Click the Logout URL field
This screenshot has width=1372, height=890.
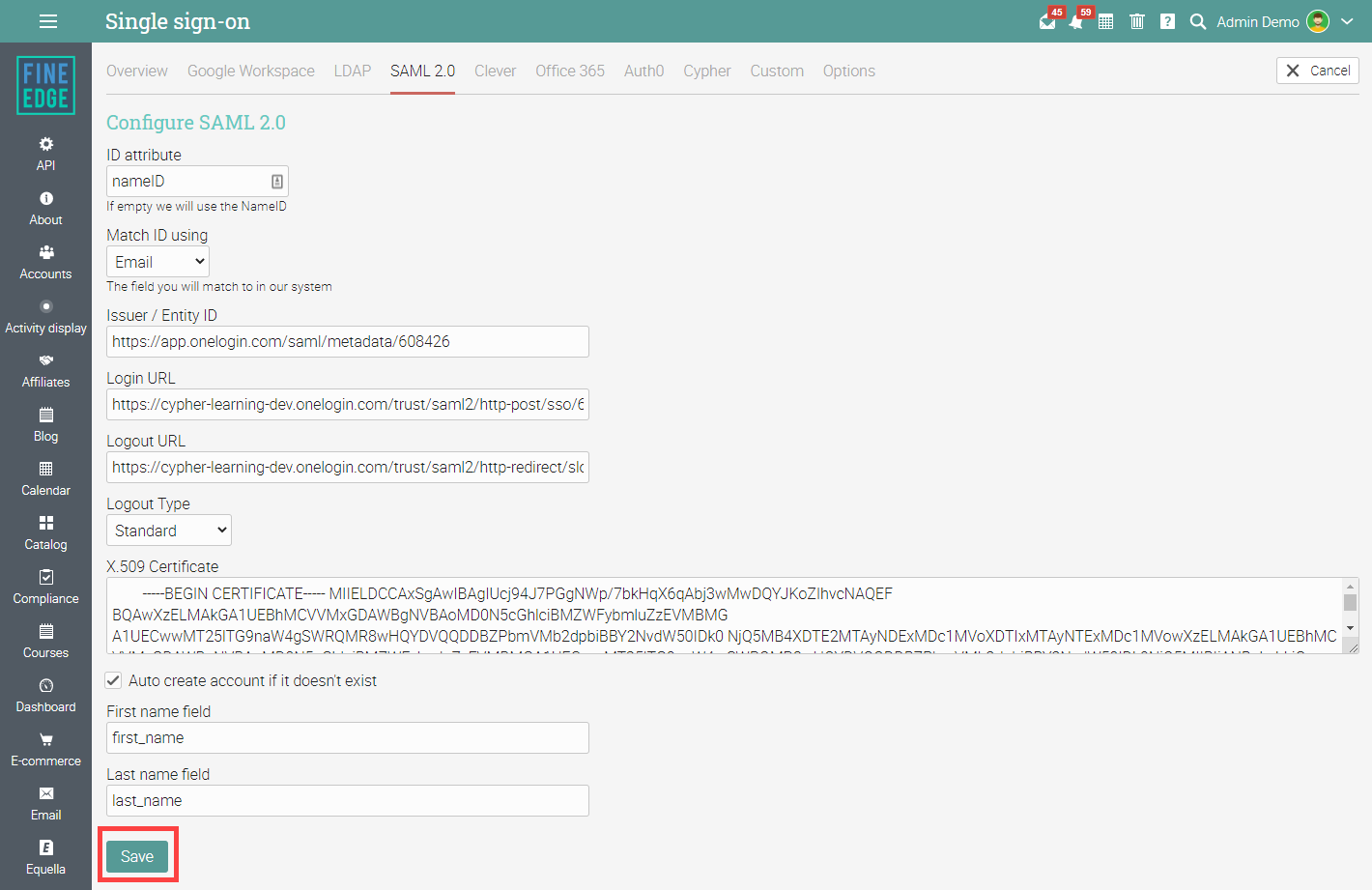(x=348, y=467)
